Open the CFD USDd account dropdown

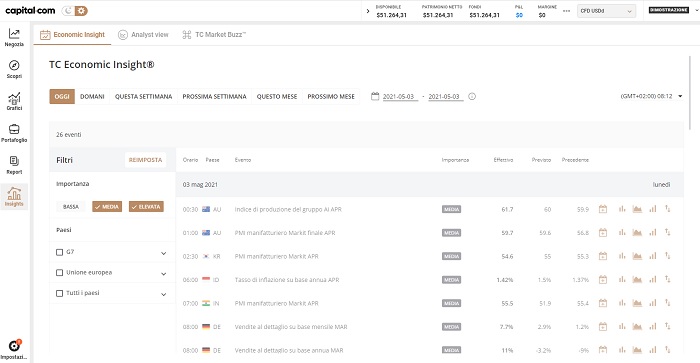point(606,11)
